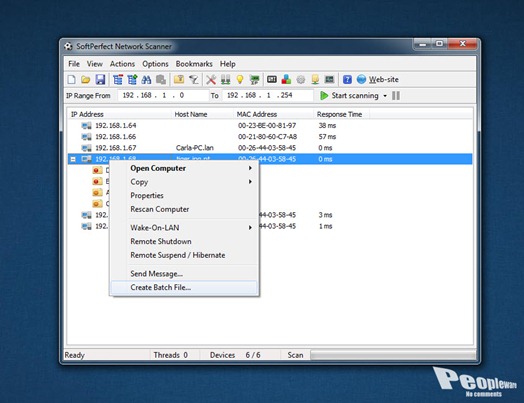Viewport: 524px width, 403px height.
Task: Click the grey gear toolbar icon
Action: tap(301, 80)
